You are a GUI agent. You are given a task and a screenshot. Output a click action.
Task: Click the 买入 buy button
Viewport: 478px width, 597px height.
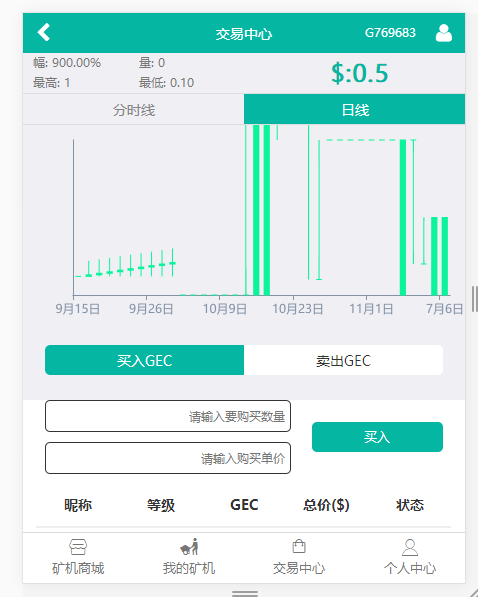point(377,437)
